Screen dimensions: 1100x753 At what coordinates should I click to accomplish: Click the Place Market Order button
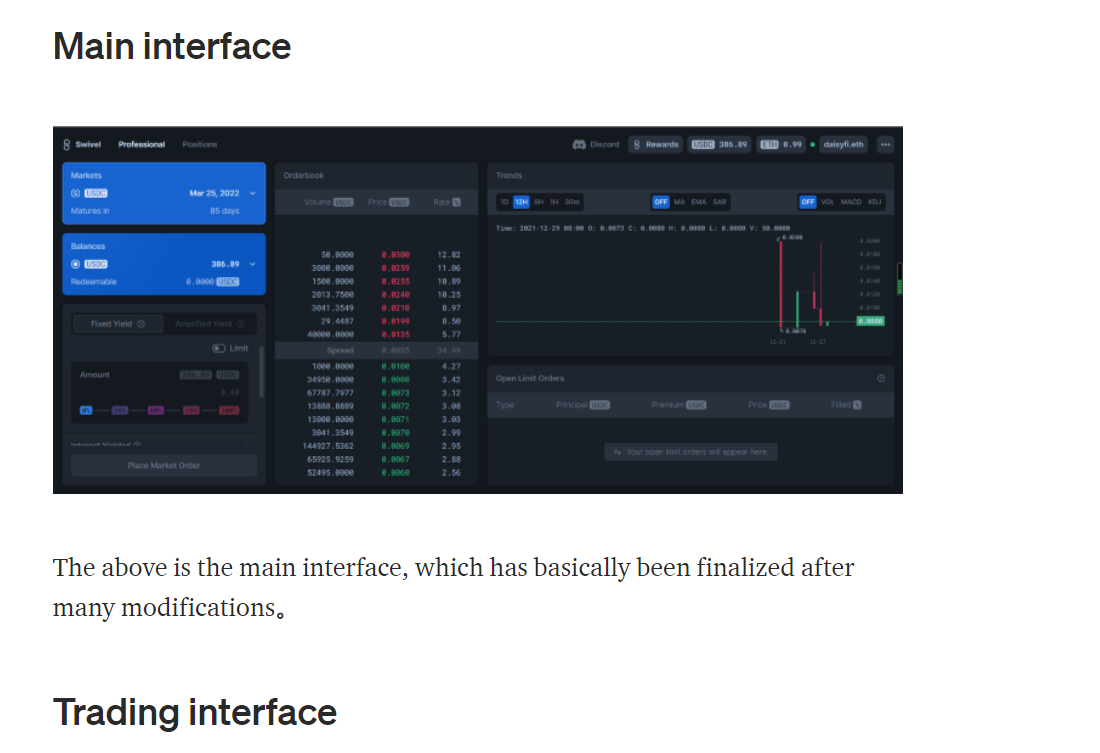164,466
